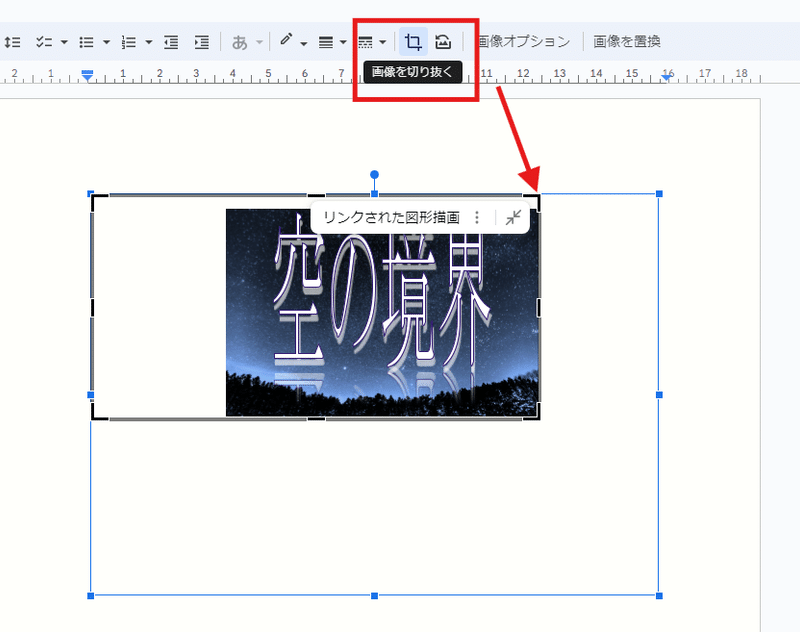The image size is (800, 632).
Task: Click the numbered list icon
Action: (x=129, y=42)
